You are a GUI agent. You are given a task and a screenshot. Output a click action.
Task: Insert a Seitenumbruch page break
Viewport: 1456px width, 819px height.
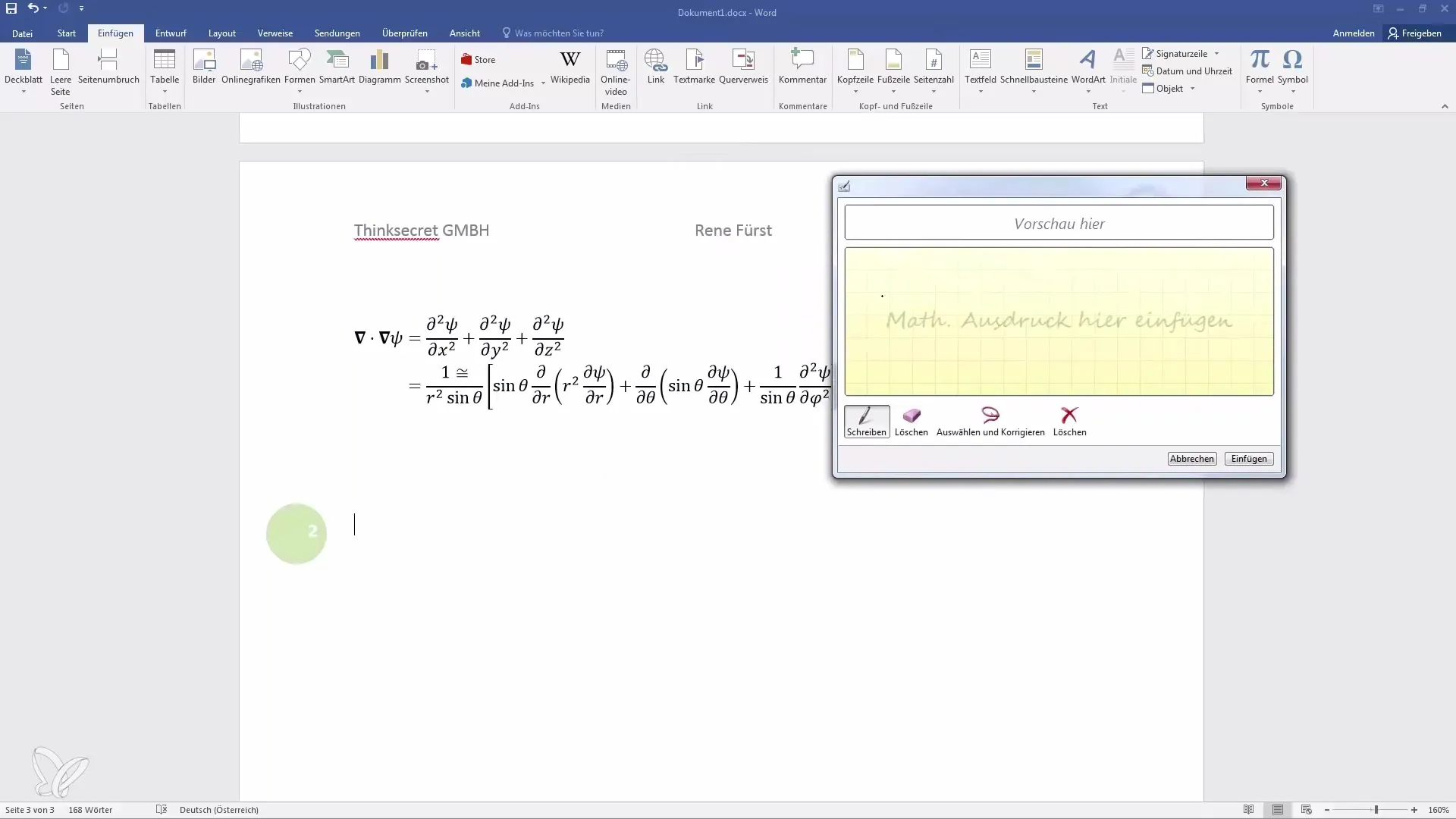point(108,67)
